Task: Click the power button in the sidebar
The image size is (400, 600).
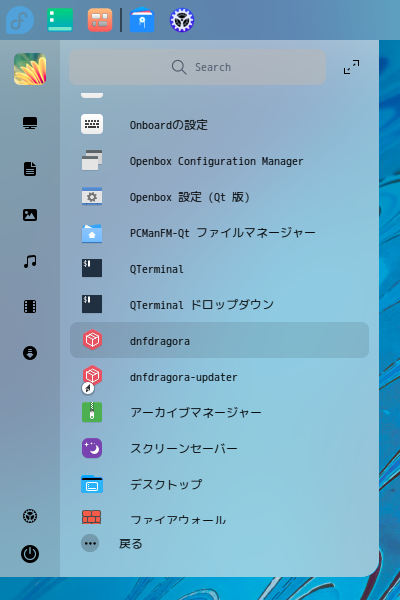Action: tap(30, 554)
